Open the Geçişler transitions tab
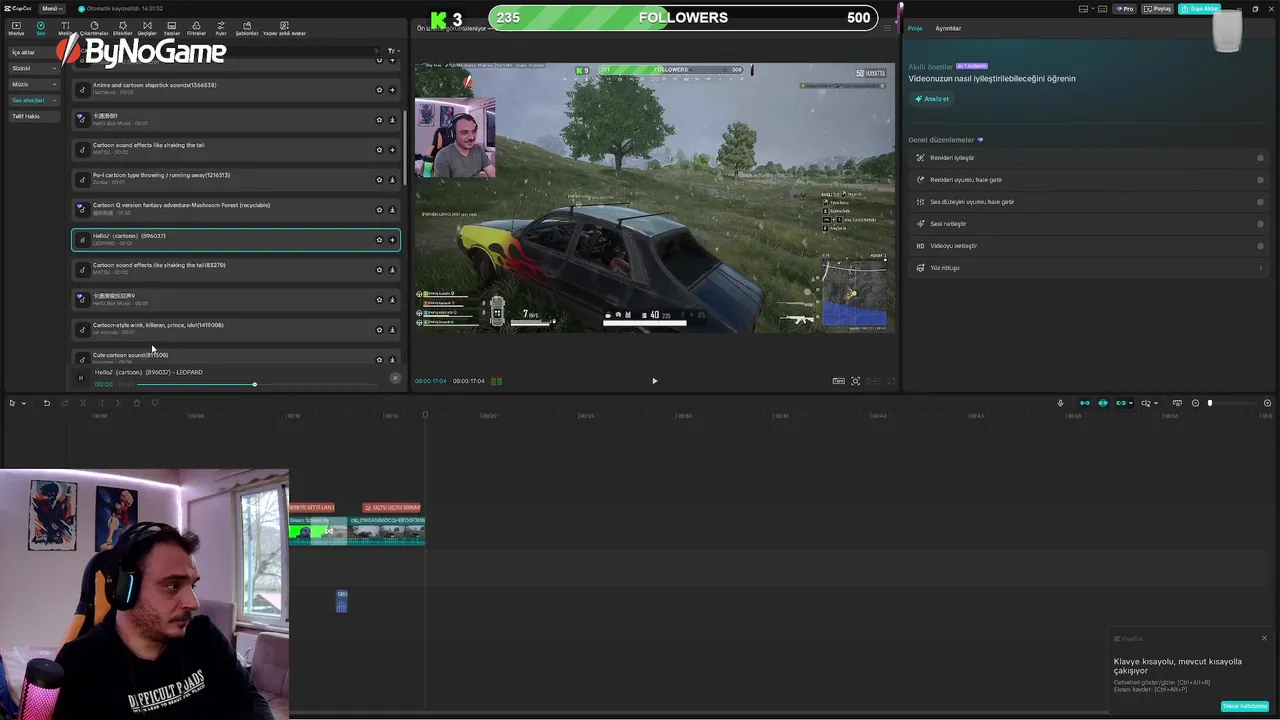Screen dimensions: 1280x720 point(147,28)
